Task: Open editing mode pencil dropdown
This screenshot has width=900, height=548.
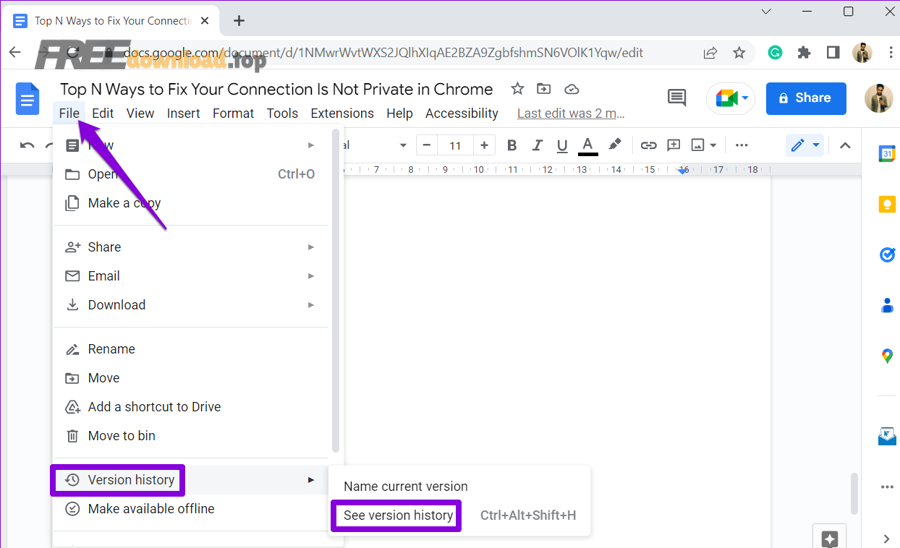Action: 805,145
